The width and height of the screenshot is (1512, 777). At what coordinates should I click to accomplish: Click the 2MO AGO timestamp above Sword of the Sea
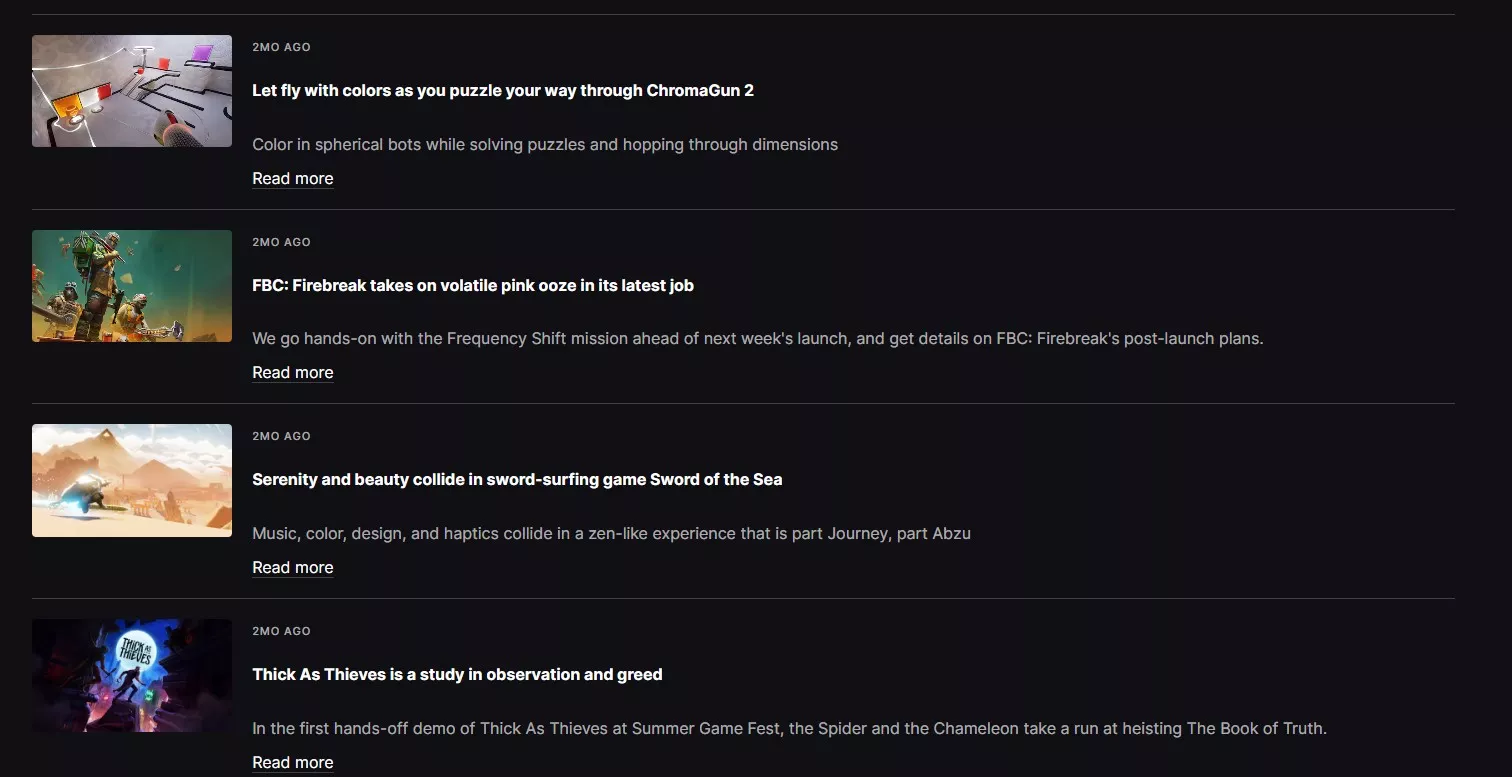[x=281, y=436]
